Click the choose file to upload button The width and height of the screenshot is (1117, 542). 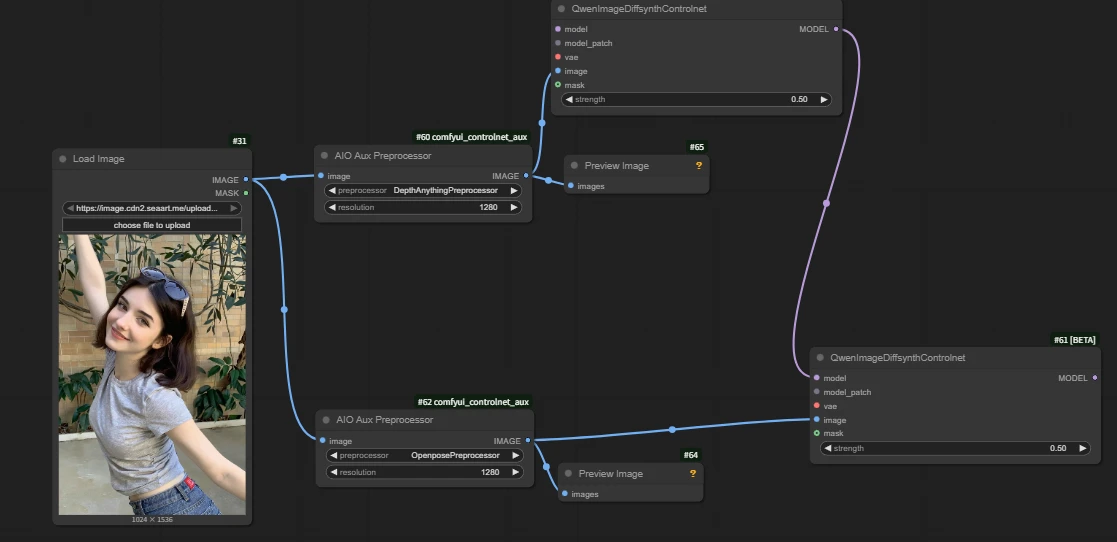152,225
